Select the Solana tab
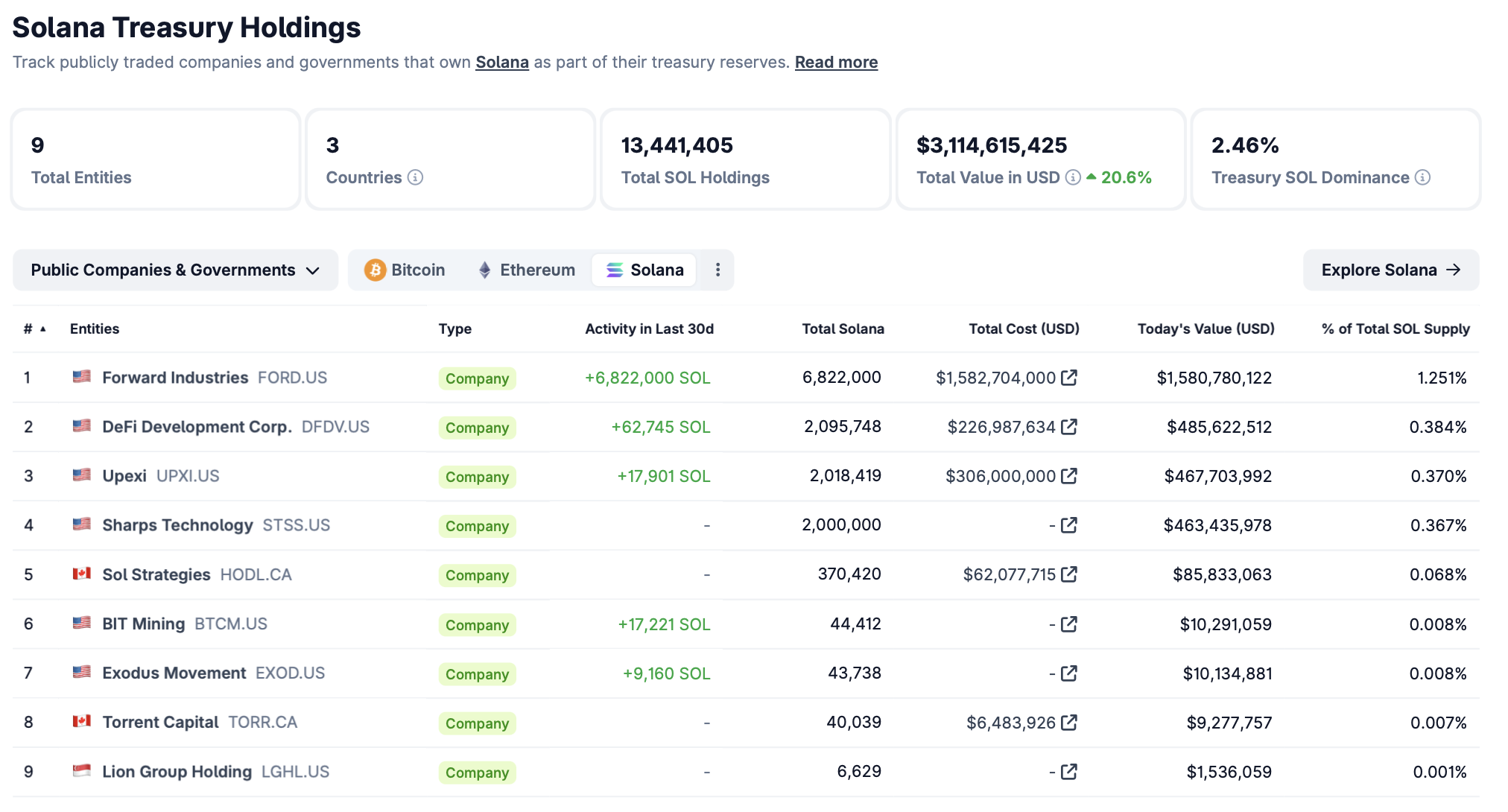 point(644,270)
